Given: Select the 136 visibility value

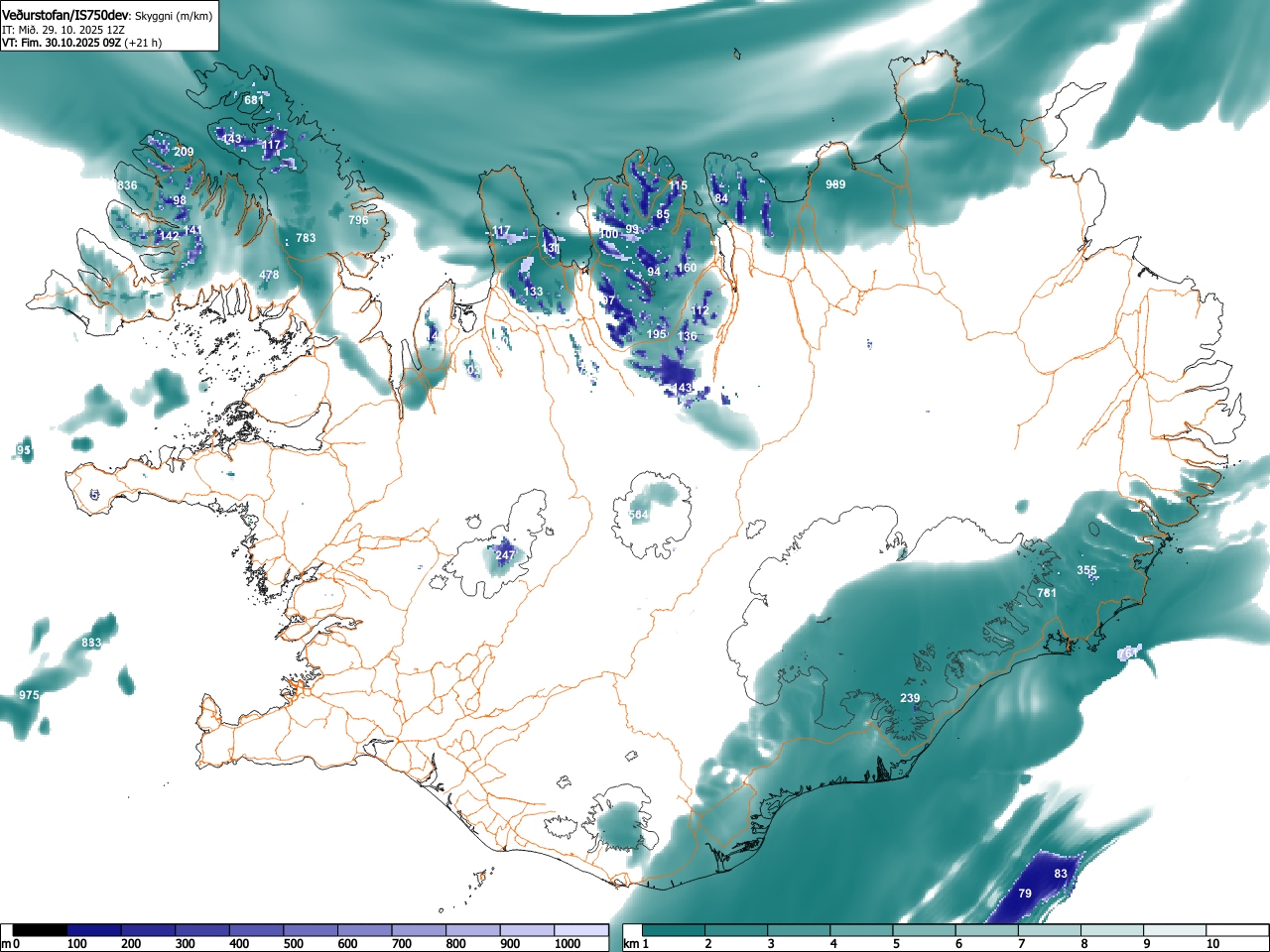Looking at the screenshot, I should (688, 336).
